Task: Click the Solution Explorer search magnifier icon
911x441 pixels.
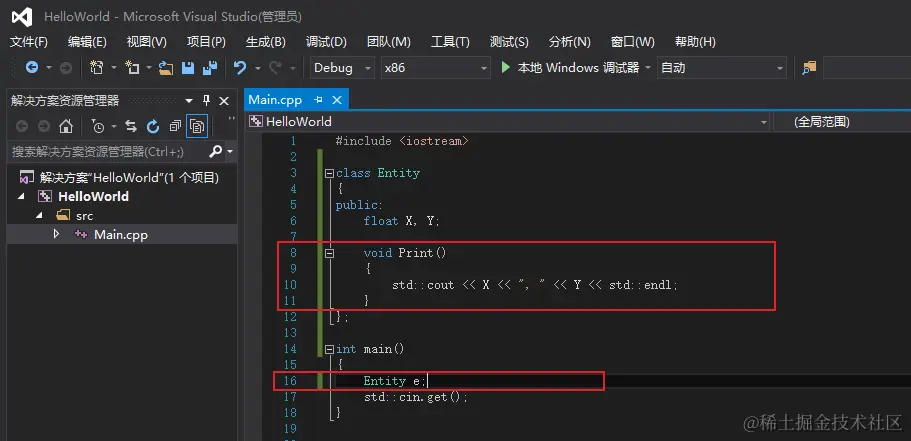Action: (216, 152)
